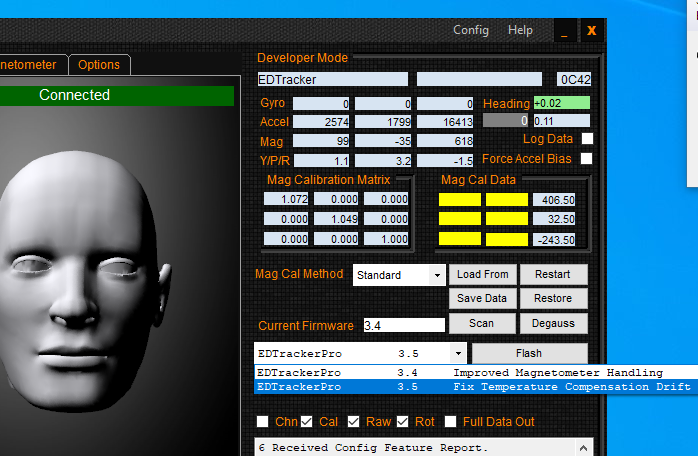
Task: Open the Help menu
Action: coord(520,30)
